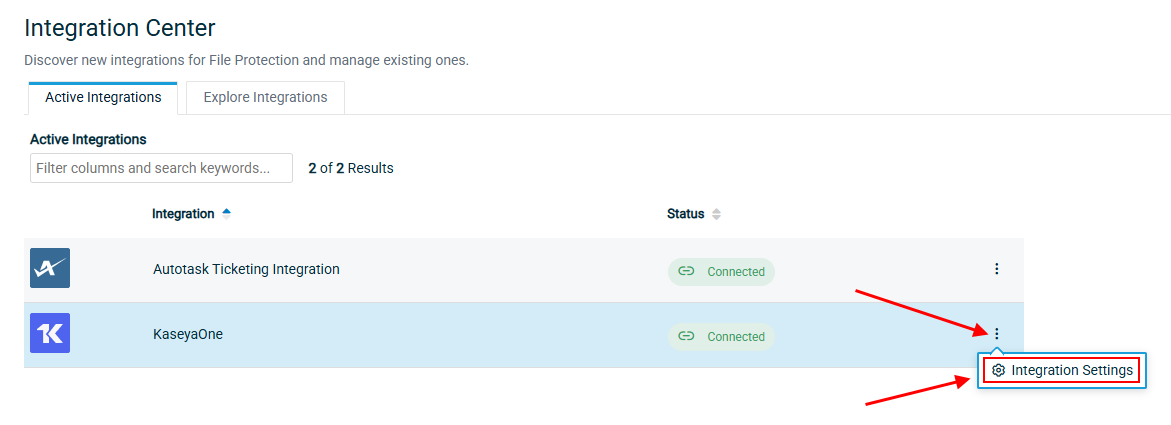Click the filter columns search field

tap(161, 168)
